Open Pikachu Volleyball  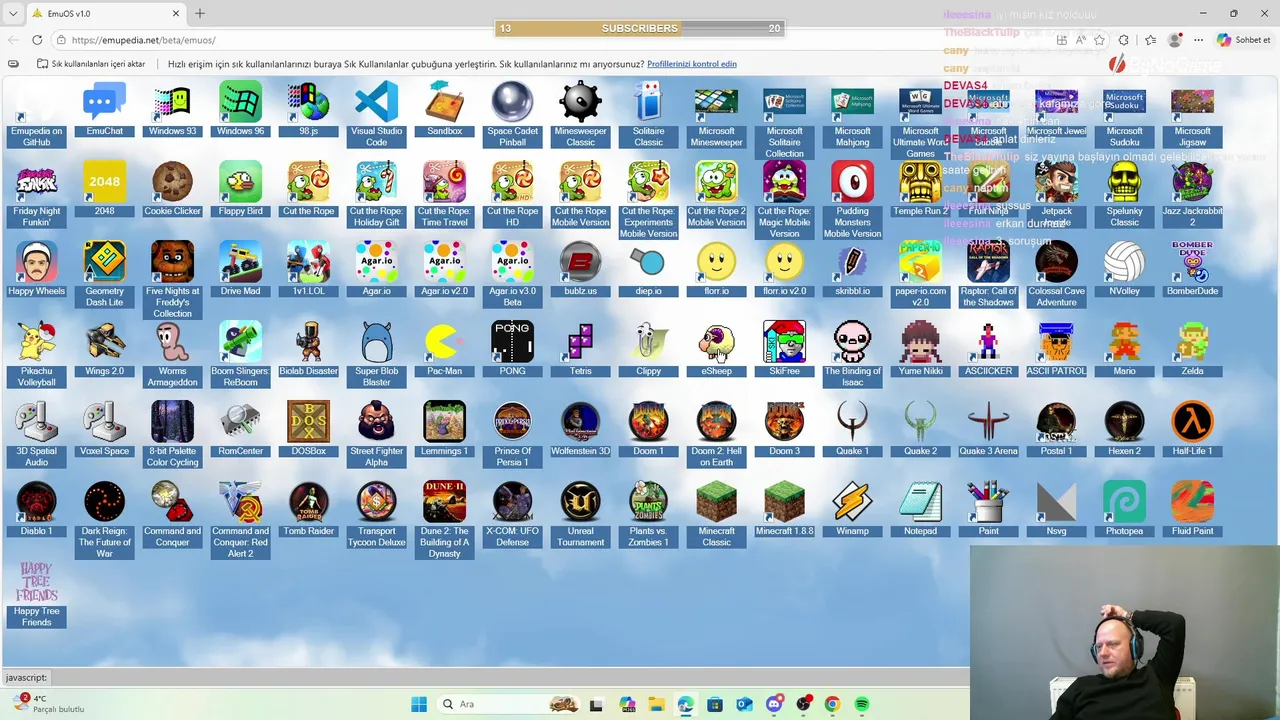point(36,354)
